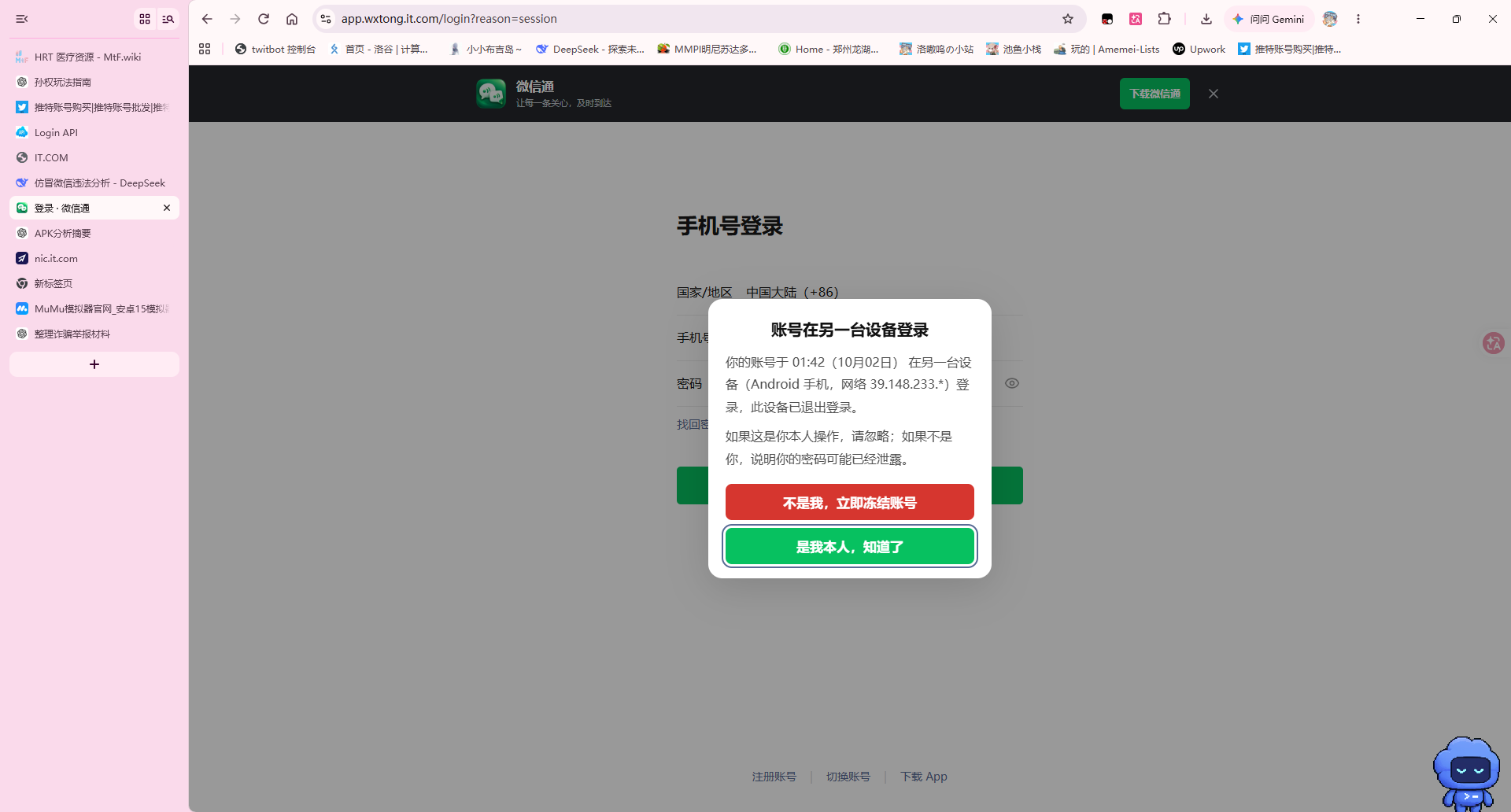Open the twitbot 控制台 bookmark
This screenshot has height=812, width=1511.
[x=275, y=49]
